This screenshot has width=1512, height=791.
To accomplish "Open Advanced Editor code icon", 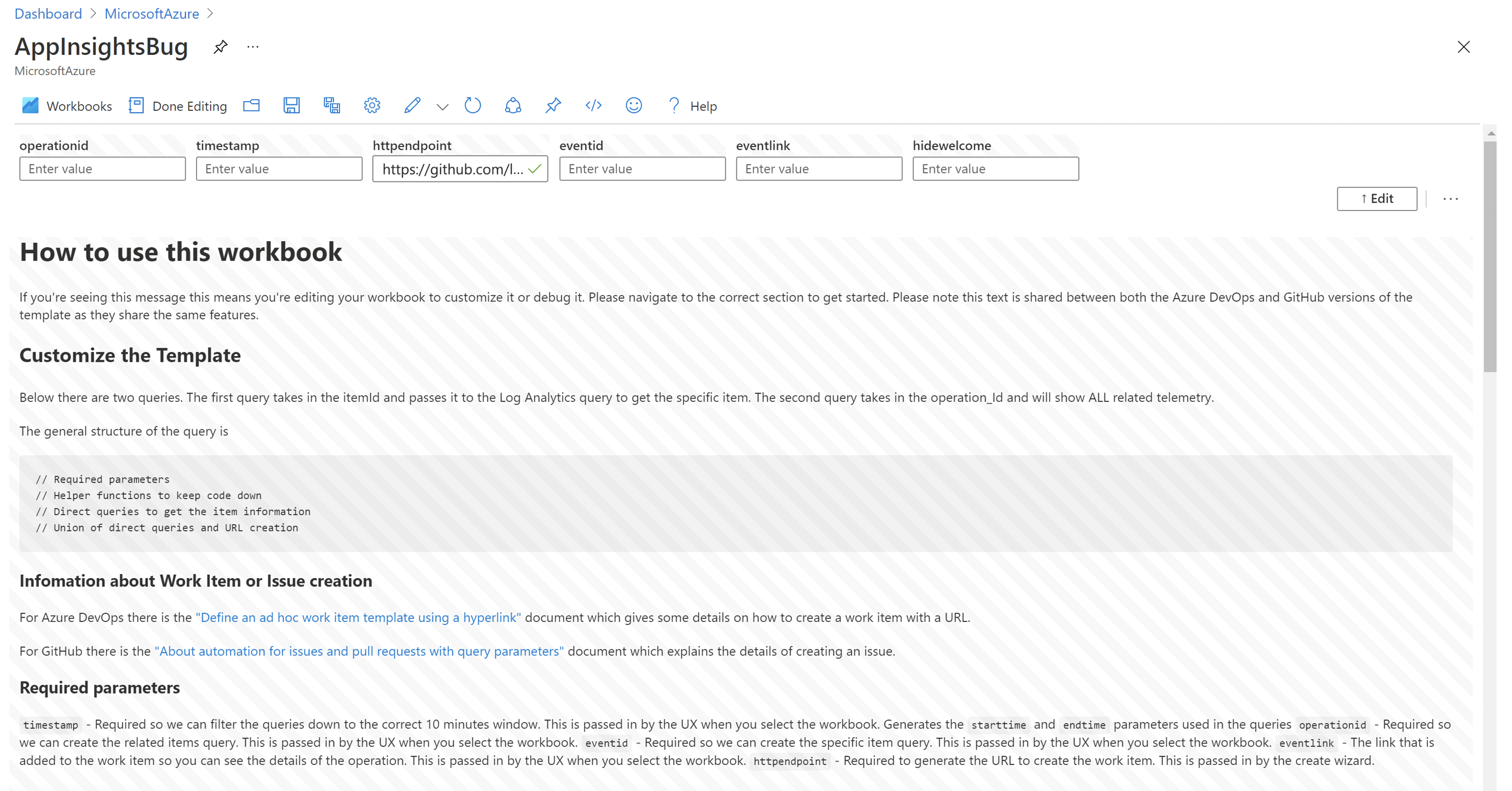I will pos(593,105).
